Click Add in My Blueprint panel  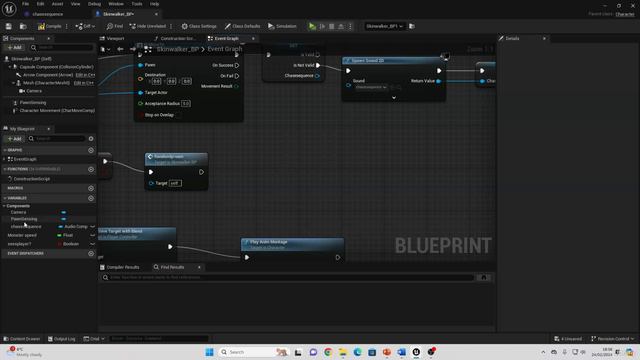pyautogui.click(x=15, y=139)
